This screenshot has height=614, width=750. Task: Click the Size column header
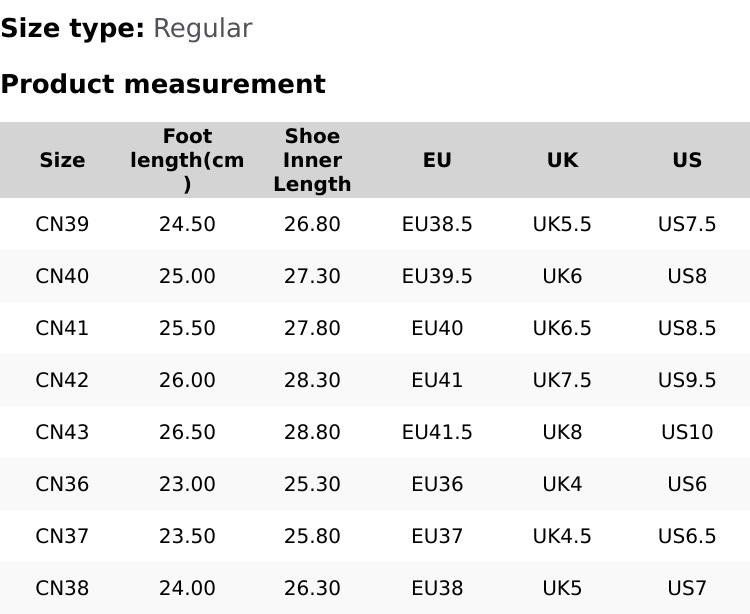(x=62, y=160)
